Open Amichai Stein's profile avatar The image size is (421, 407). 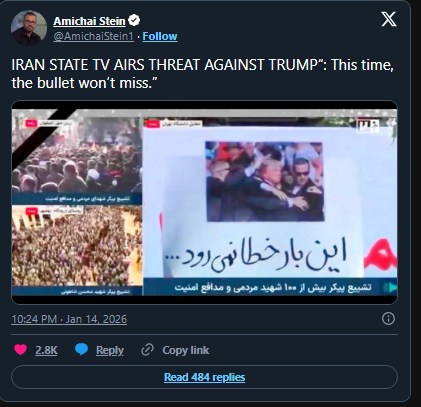point(29,28)
